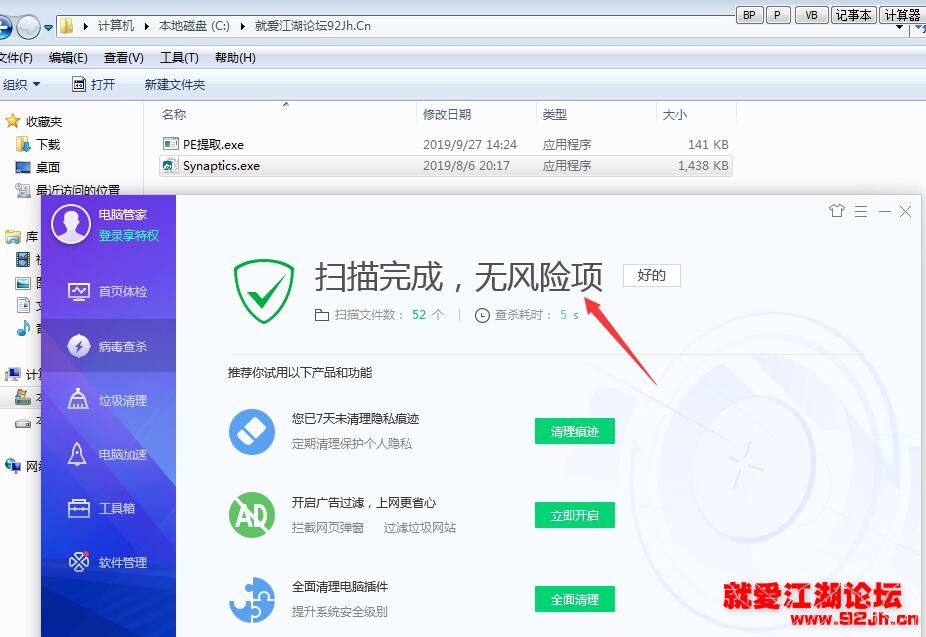Click 打开 button in Explorer toolbar
926x637 pixels.
point(94,84)
